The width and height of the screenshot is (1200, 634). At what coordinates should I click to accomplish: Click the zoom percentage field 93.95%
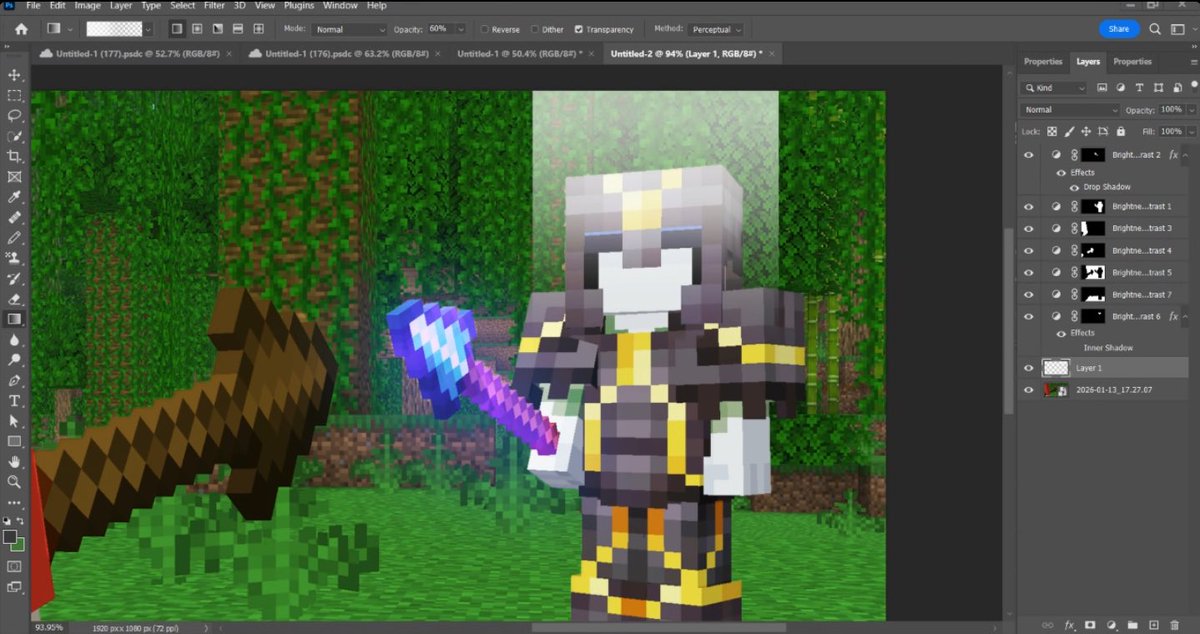coord(47,627)
